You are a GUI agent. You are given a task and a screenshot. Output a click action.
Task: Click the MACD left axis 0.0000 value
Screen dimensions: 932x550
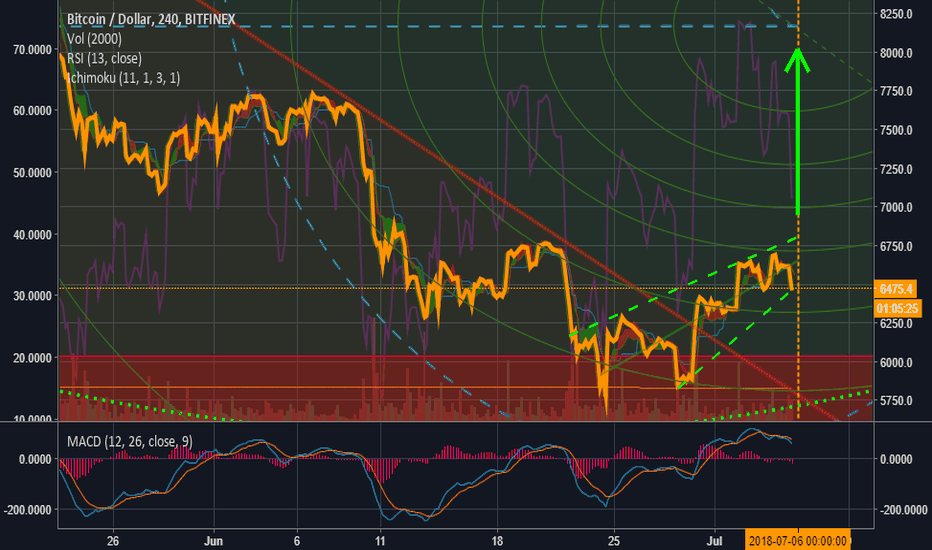click(x=35, y=460)
